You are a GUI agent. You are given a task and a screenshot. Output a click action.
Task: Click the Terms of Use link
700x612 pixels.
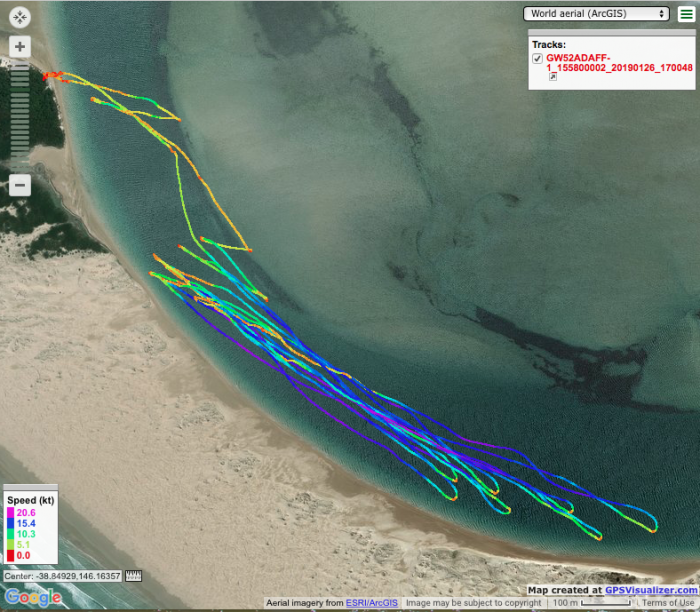tap(667, 603)
